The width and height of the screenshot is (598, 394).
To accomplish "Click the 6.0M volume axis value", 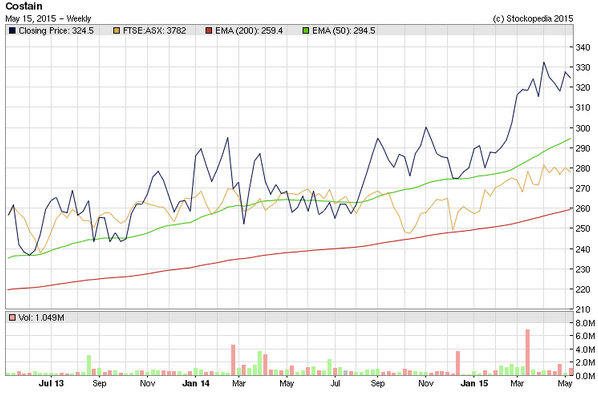I will 586,336.
